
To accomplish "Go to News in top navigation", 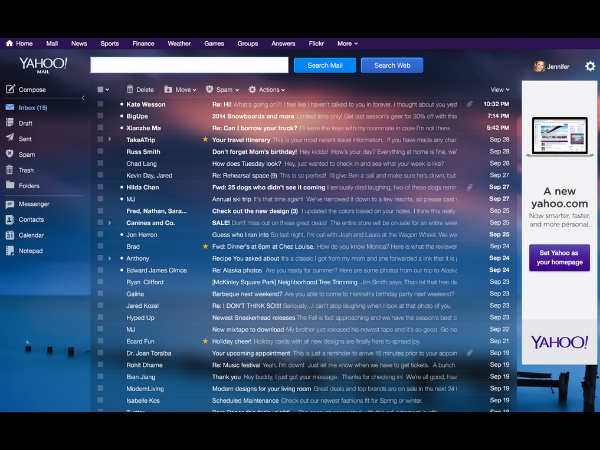I will 79,44.
